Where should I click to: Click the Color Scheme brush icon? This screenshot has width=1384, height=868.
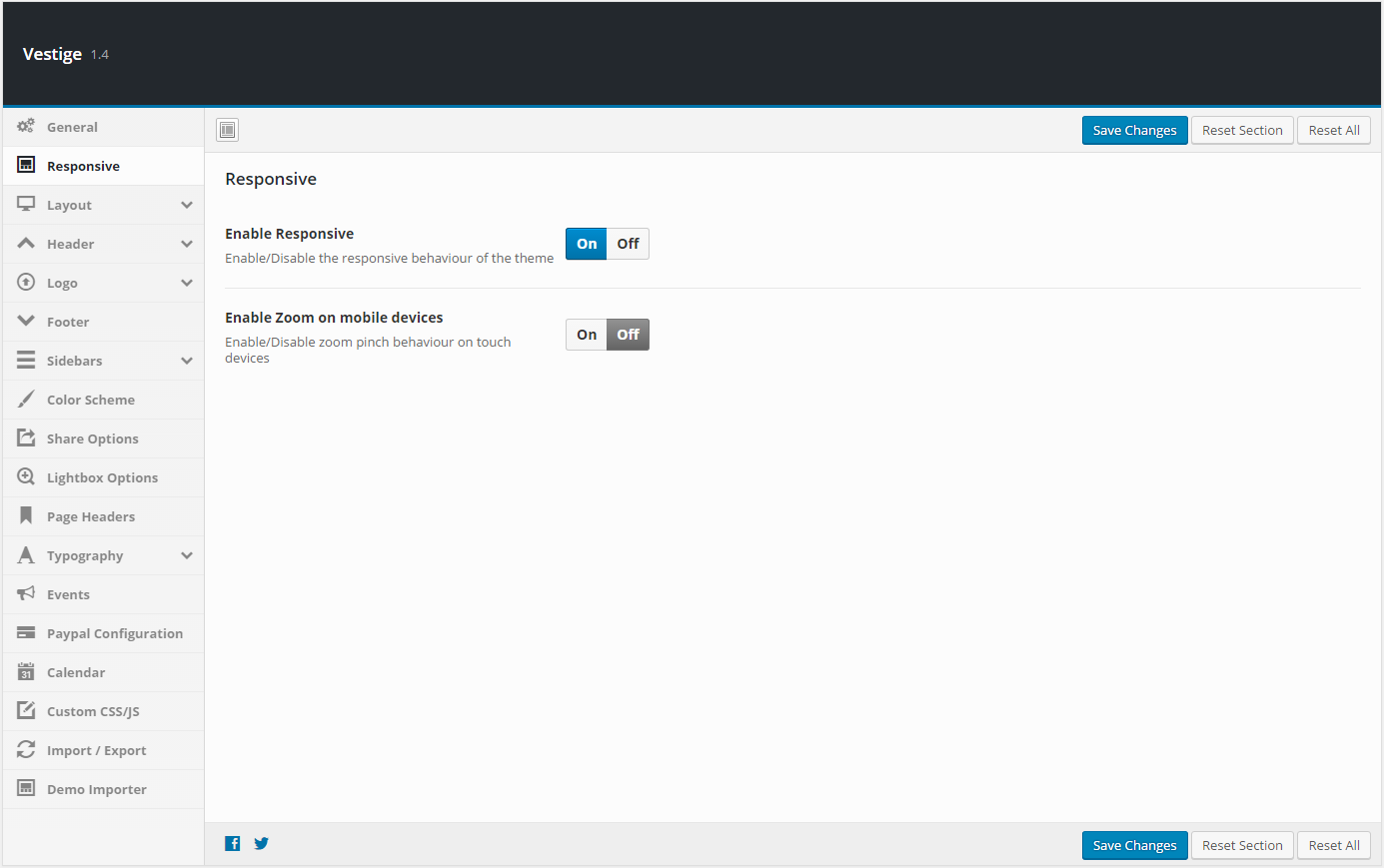pos(26,400)
